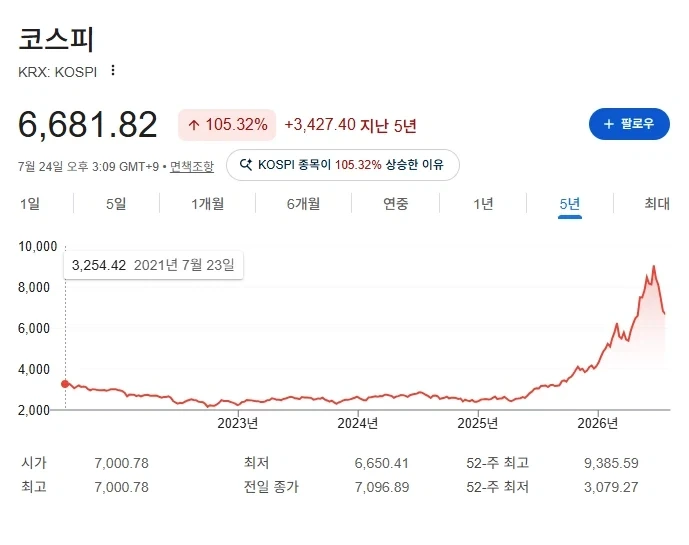Click the 3,254.42 tooltip box

[x=153, y=265]
